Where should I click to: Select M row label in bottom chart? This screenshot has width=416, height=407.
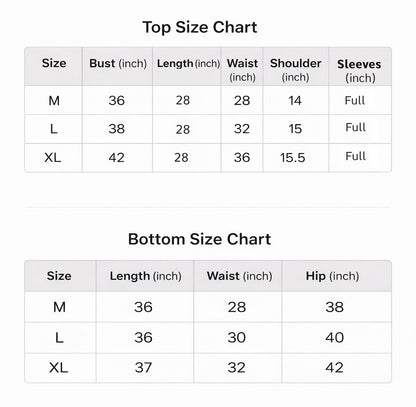[59, 307]
